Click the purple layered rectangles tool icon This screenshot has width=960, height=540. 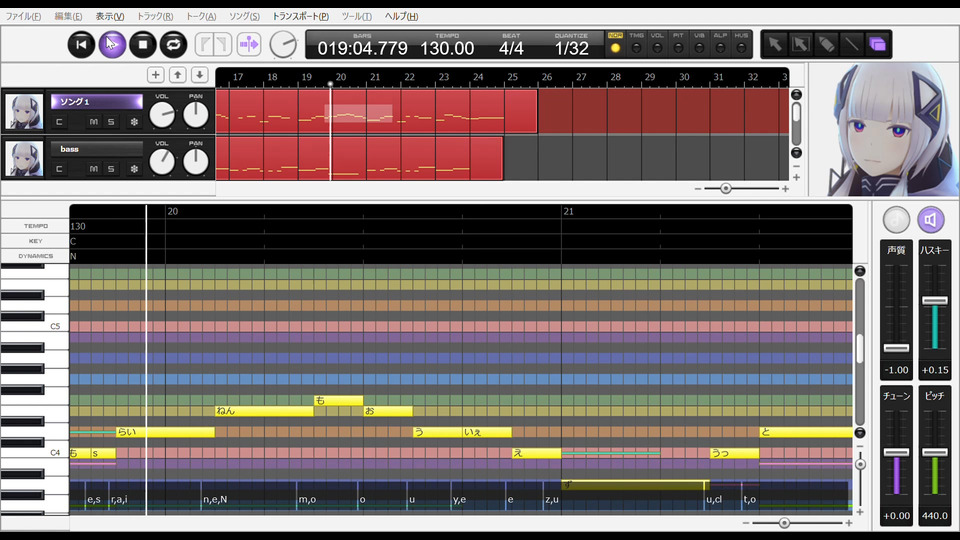[x=877, y=44]
